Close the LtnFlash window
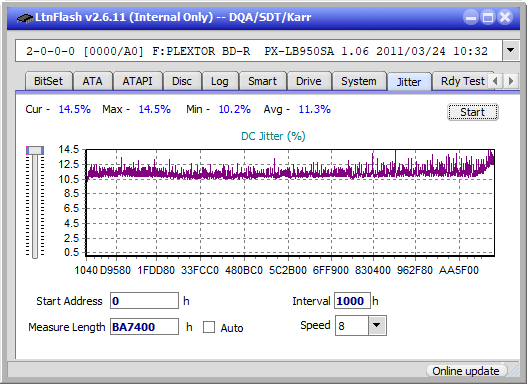The image size is (527, 384). point(505,17)
